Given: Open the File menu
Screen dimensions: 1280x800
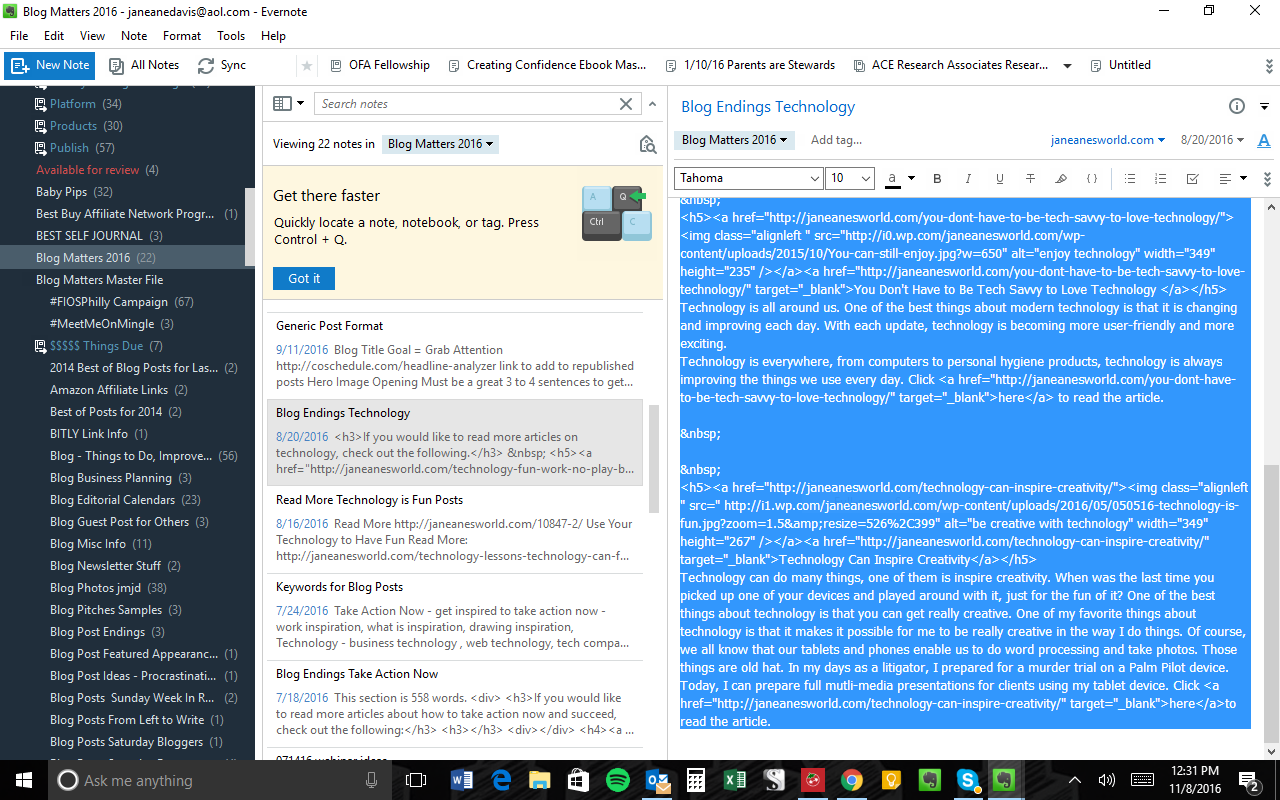Looking at the screenshot, I should coord(19,36).
